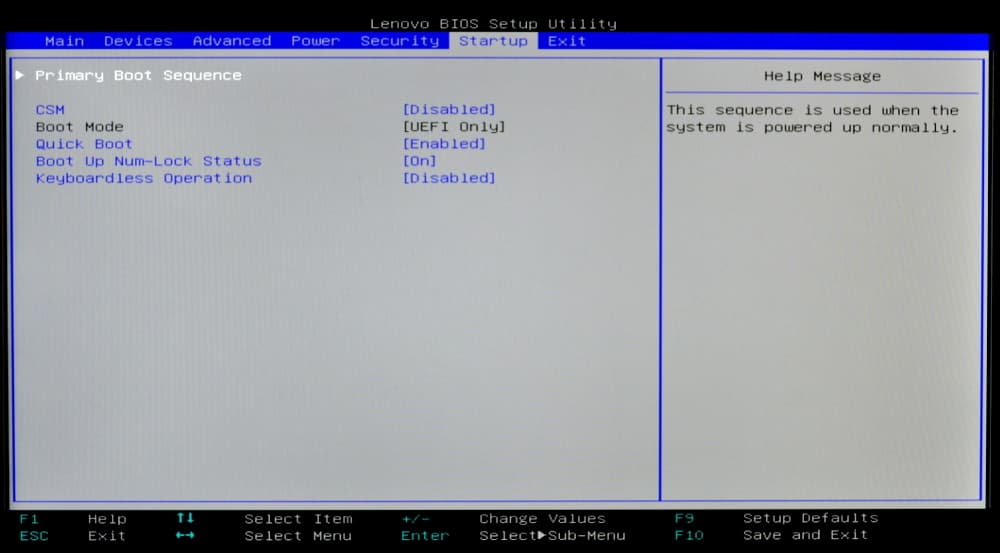Select the CSM setting label
The image size is (1000, 553).
50,110
